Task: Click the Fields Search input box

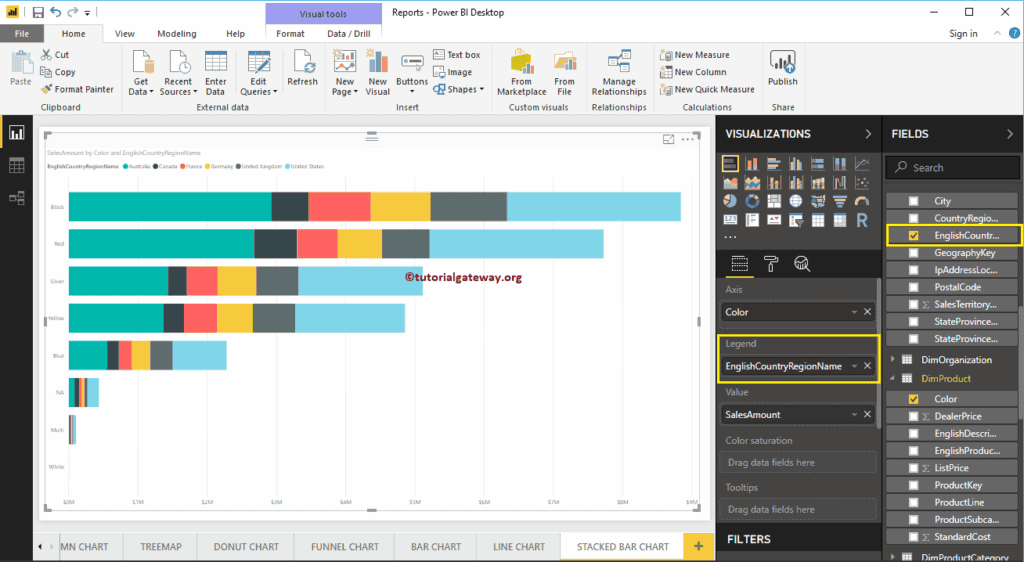Action: tap(952, 168)
